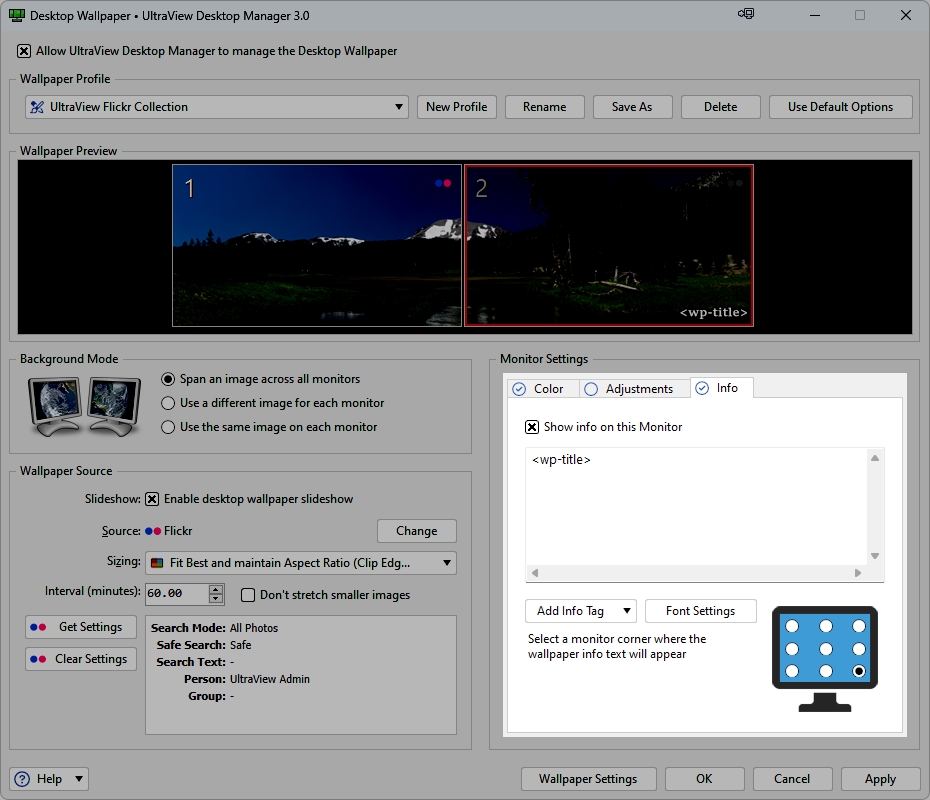This screenshot has height=800, width=930.
Task: Uncheck Allow UltraView to manage Desktop Wallpaper
Action: click(x=22, y=50)
